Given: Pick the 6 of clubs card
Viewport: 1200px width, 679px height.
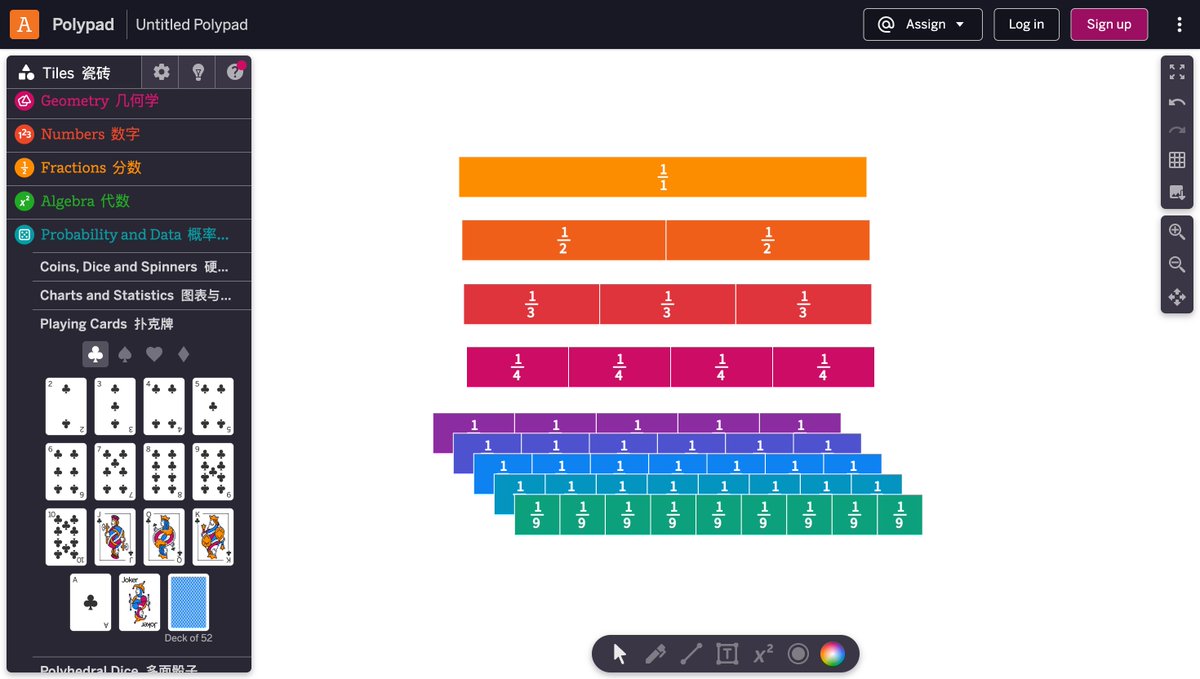Looking at the screenshot, I should pos(66,471).
